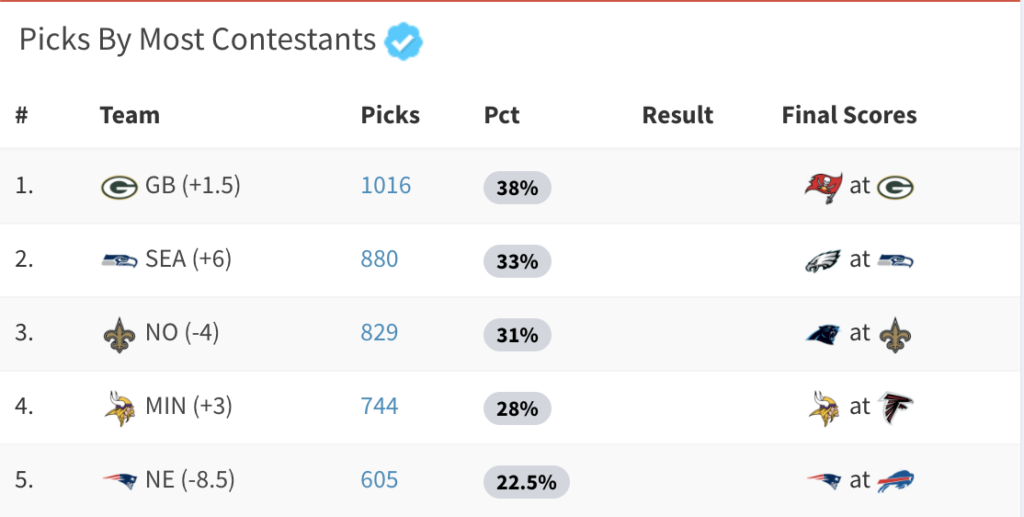The width and height of the screenshot is (1024, 517).
Task: Click the Picks column header
Action: point(390,115)
